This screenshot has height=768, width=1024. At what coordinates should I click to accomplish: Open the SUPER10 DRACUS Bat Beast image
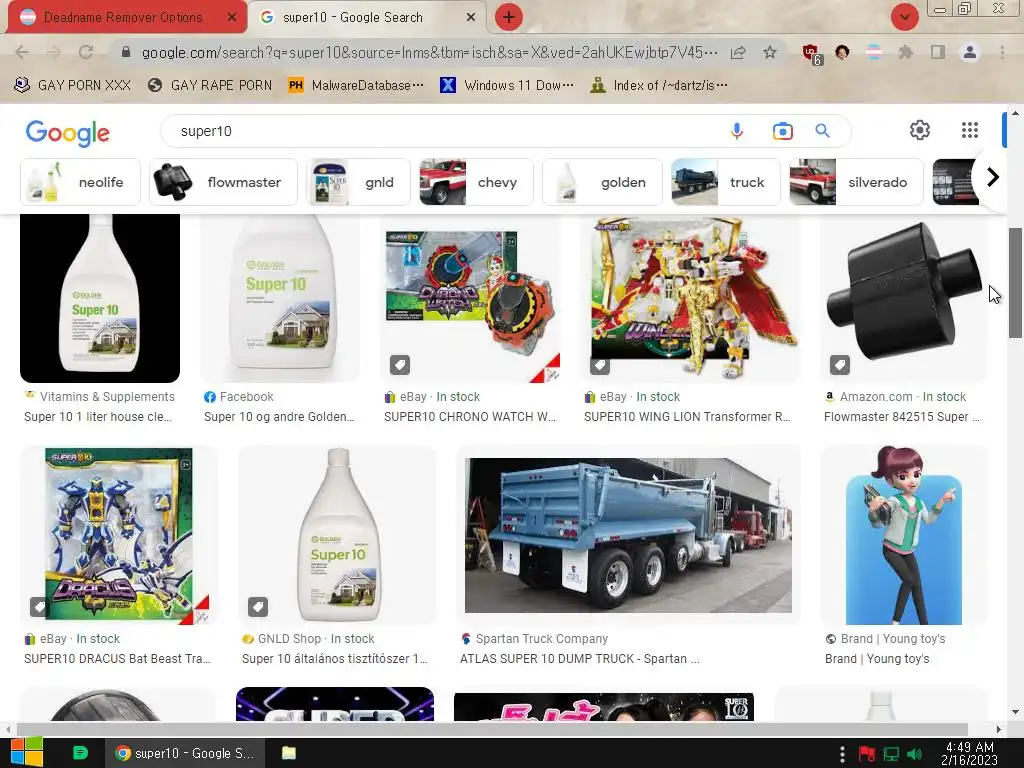click(x=119, y=535)
